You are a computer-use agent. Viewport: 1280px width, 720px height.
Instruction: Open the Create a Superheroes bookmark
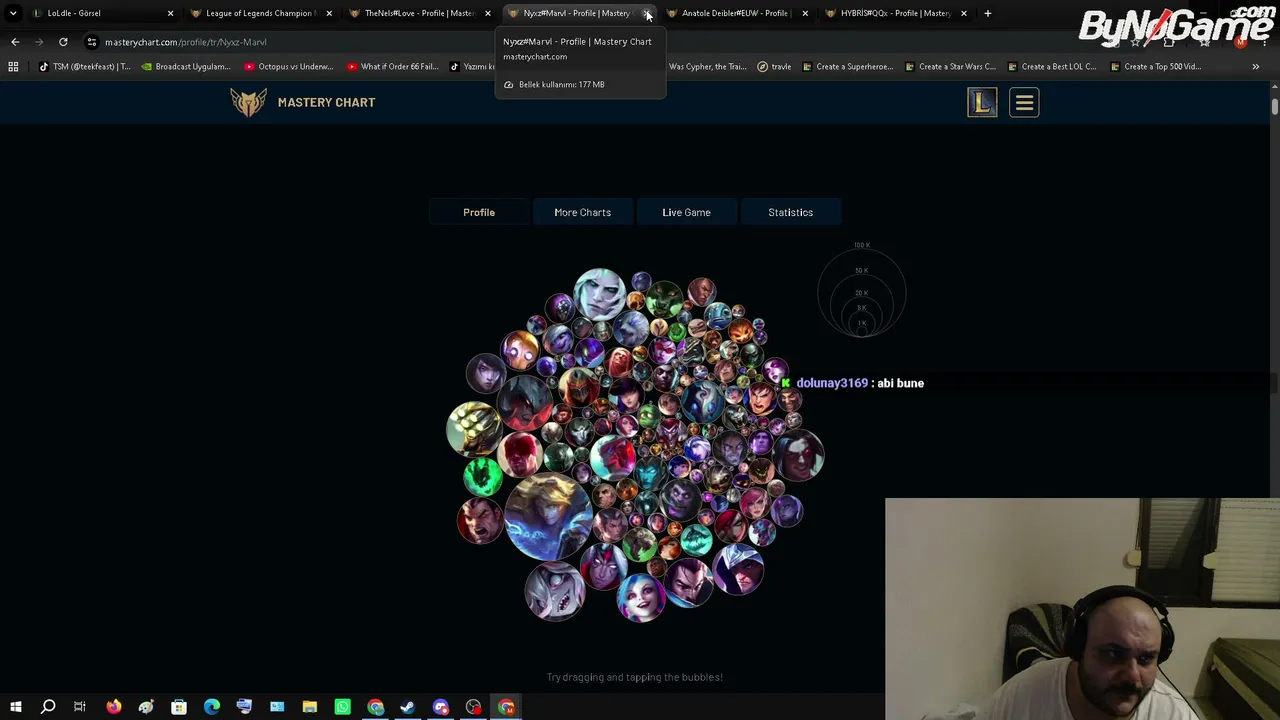coord(847,67)
